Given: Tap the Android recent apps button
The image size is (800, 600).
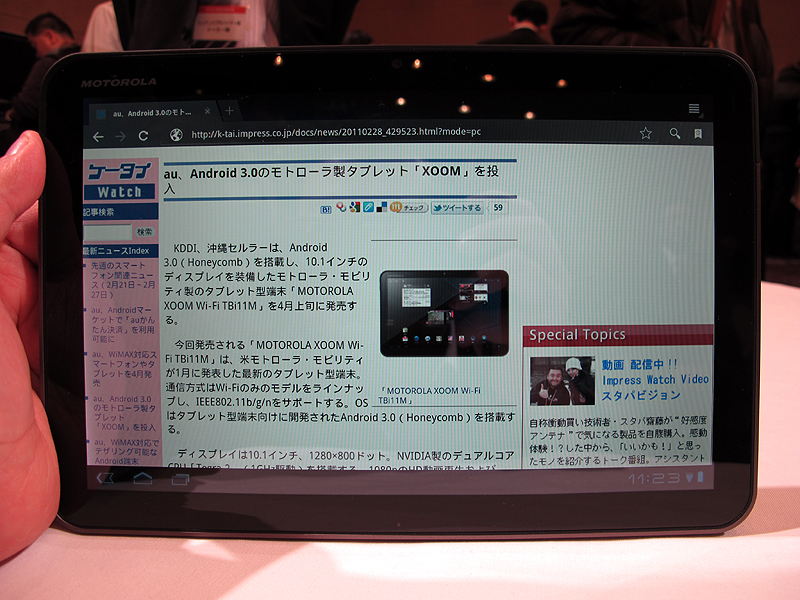Looking at the screenshot, I should point(180,479).
